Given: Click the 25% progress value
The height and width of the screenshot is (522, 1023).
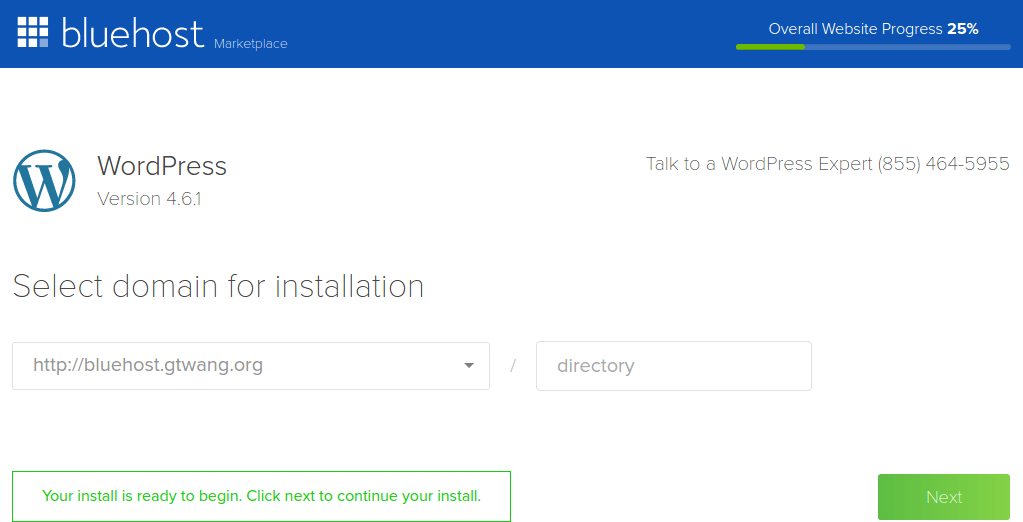Looking at the screenshot, I should click(963, 29).
